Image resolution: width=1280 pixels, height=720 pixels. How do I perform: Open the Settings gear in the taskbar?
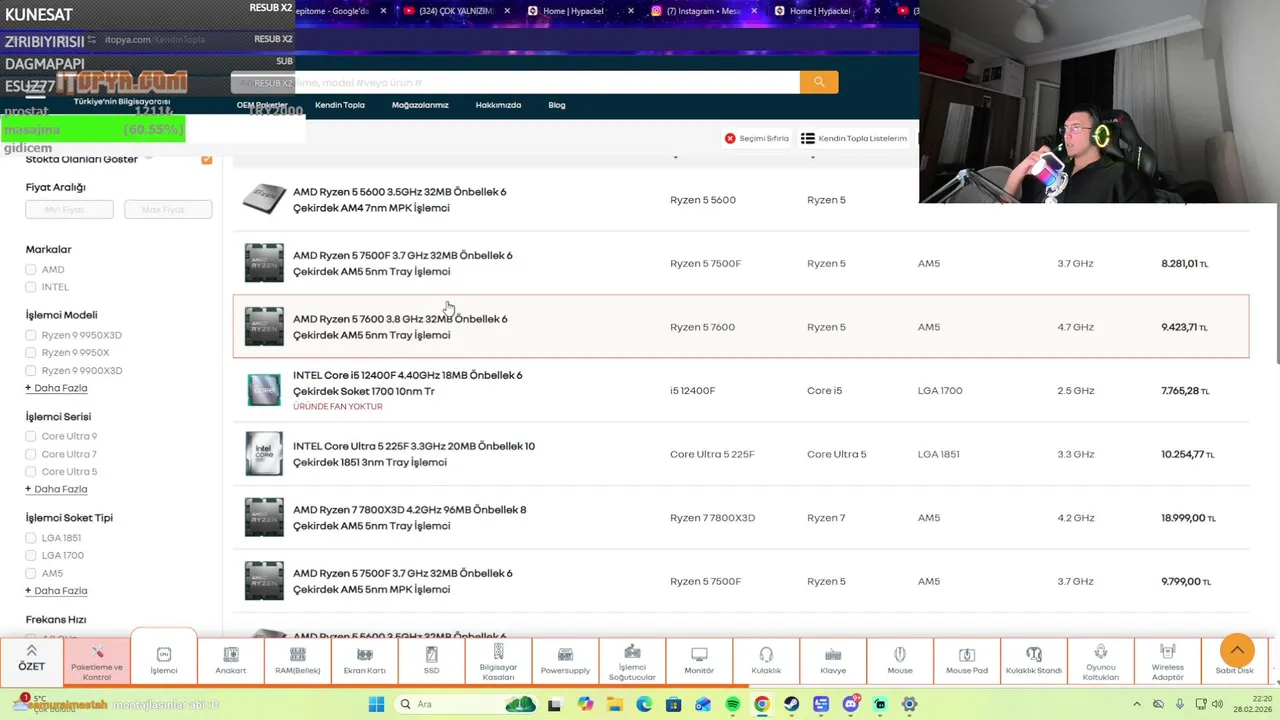click(x=909, y=704)
